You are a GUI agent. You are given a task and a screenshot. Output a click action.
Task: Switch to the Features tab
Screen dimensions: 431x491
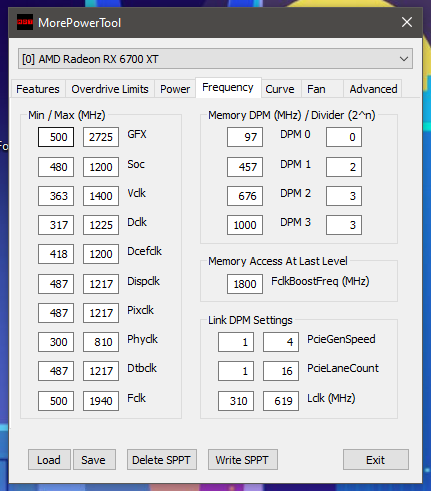coord(38,89)
